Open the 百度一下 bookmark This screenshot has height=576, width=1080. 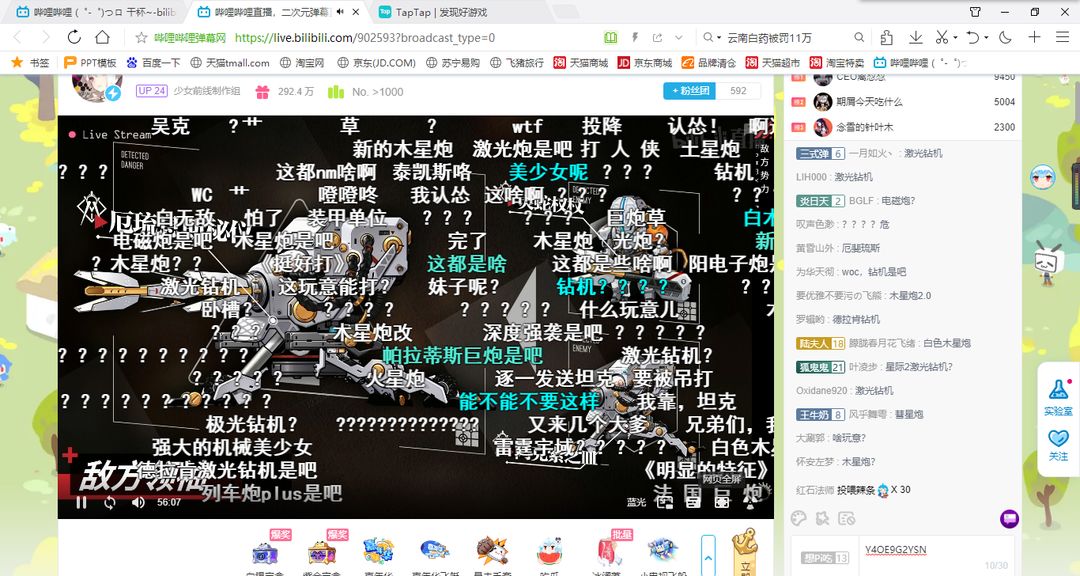[153, 63]
